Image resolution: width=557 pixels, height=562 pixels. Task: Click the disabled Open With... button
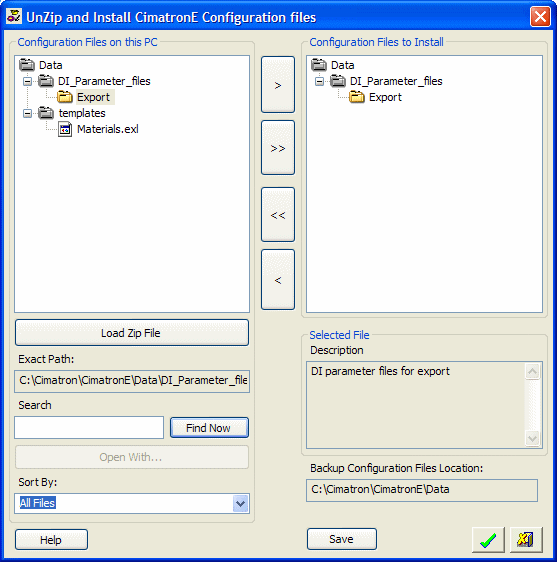click(132, 457)
